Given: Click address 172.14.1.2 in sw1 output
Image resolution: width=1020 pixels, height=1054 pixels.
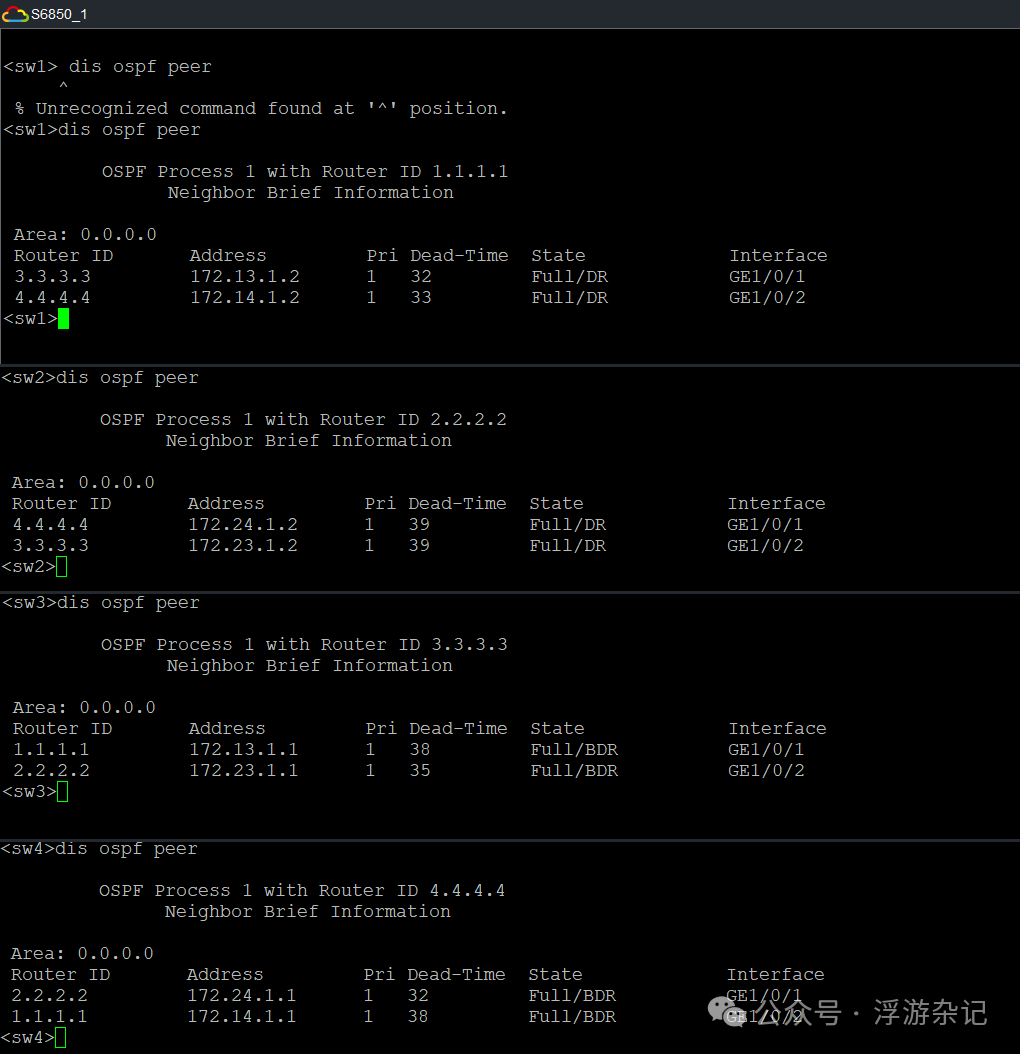Looking at the screenshot, I should point(245,297).
